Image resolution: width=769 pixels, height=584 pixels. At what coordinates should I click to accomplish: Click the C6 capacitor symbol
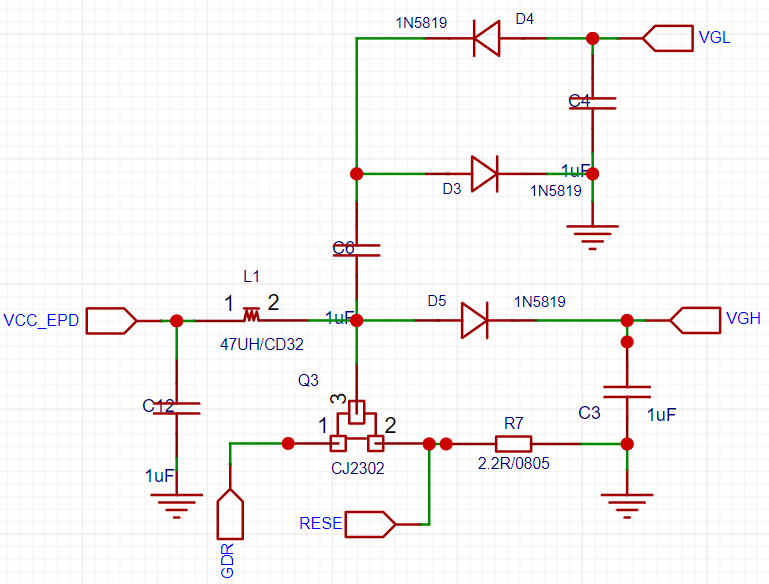(x=357, y=250)
